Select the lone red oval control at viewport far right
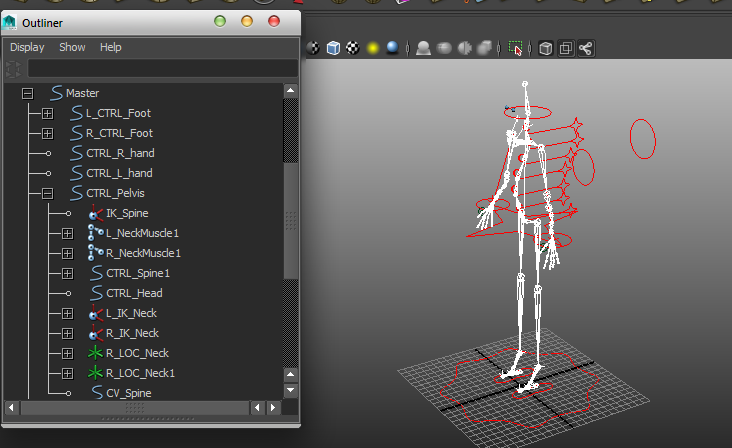The image size is (732, 448). coord(643,139)
